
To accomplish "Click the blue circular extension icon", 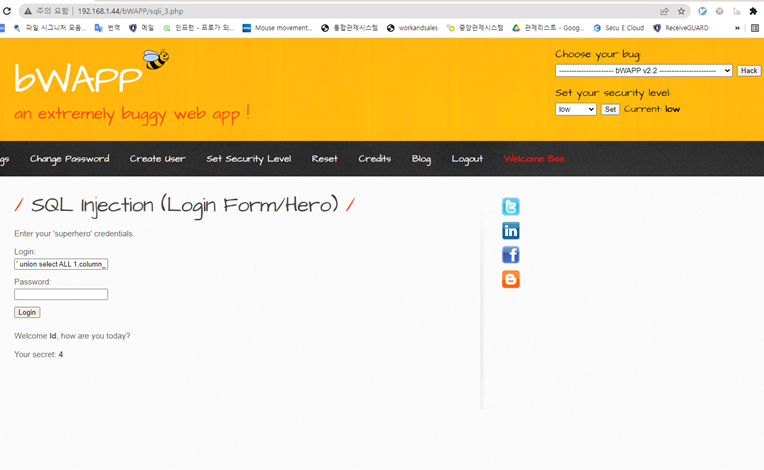I will click(x=702, y=11).
